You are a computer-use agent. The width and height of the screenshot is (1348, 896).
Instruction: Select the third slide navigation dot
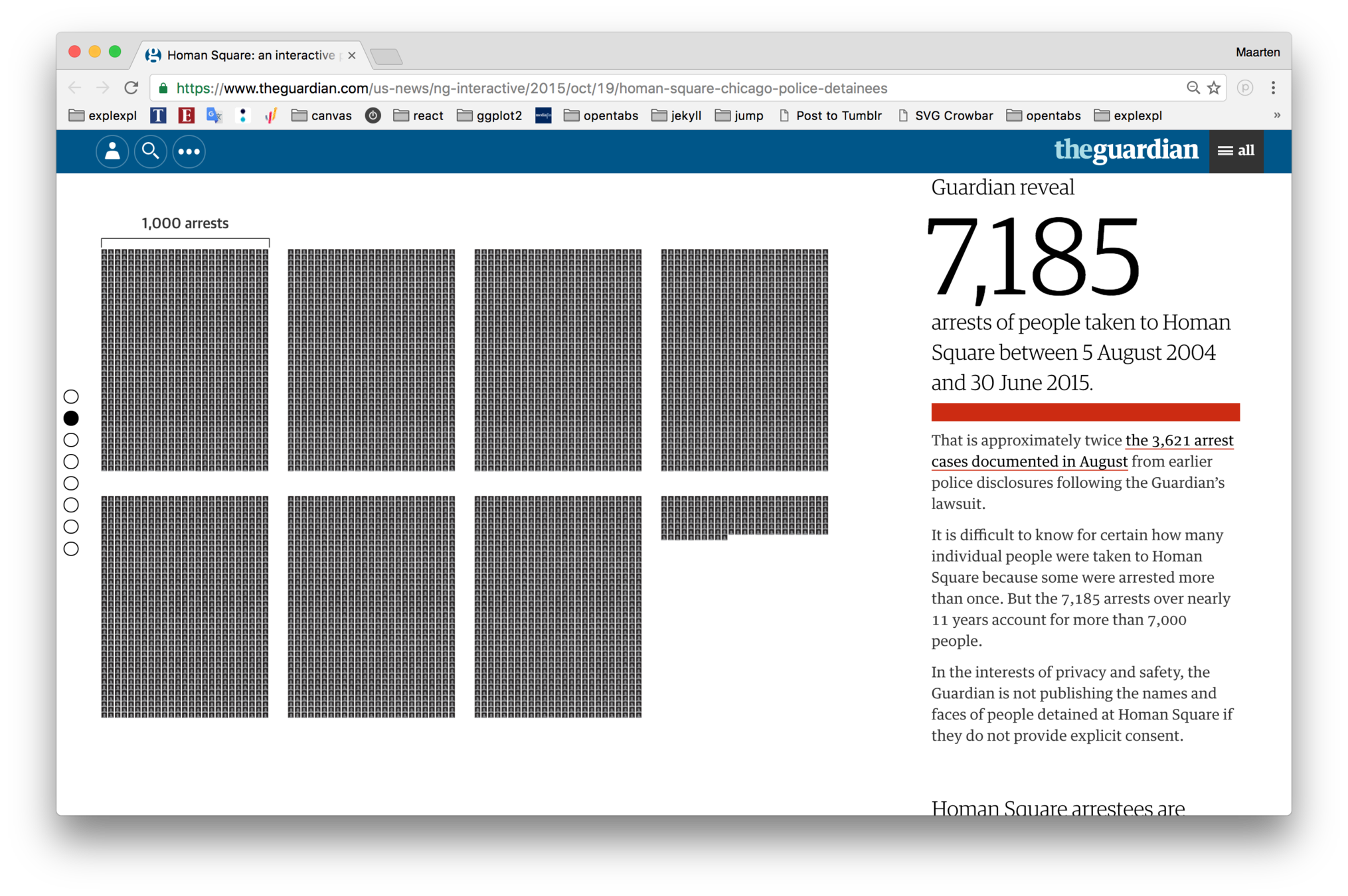pos(71,440)
